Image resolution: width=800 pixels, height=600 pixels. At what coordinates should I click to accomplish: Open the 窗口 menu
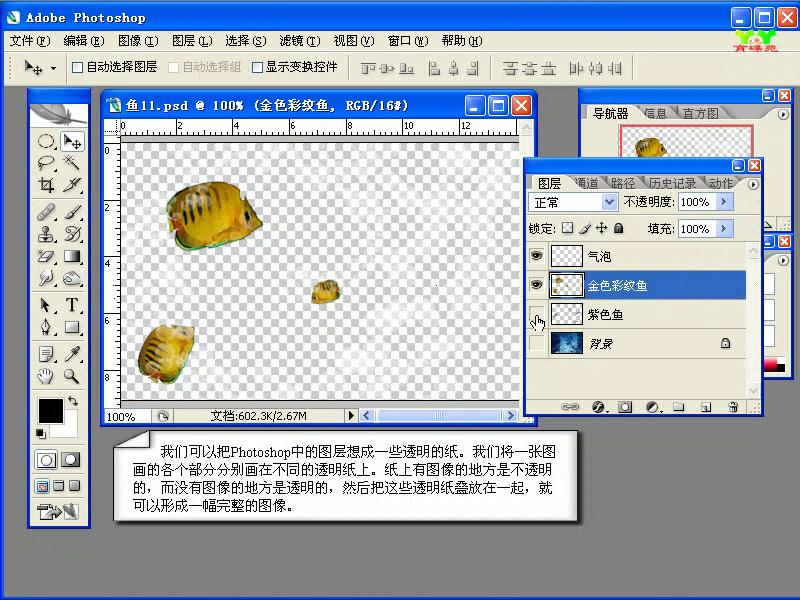(408, 41)
